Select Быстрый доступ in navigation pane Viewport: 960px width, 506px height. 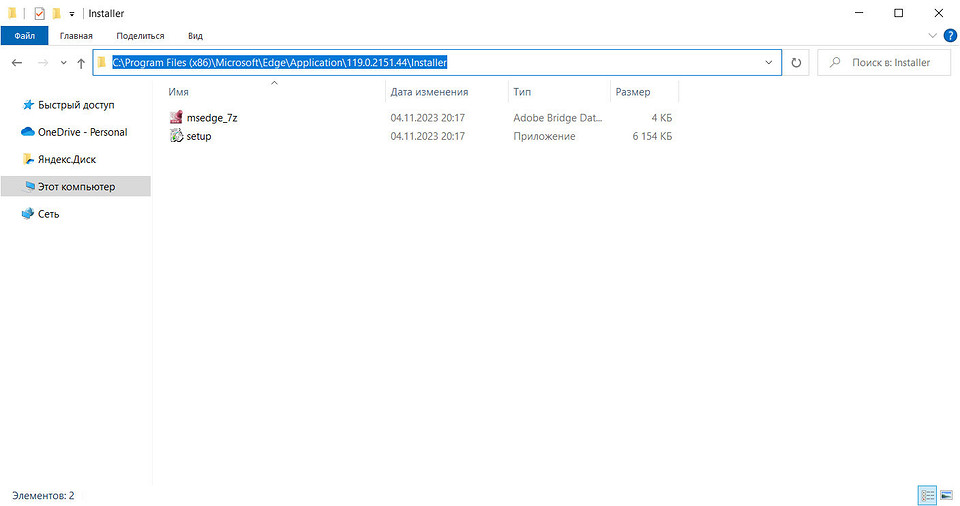pos(76,105)
